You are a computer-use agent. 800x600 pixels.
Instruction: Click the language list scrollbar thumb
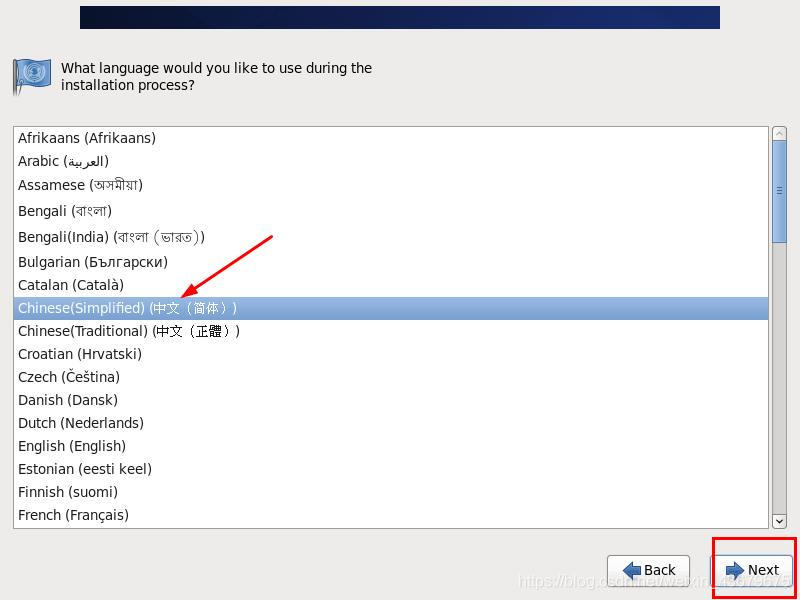pyautogui.click(x=779, y=191)
